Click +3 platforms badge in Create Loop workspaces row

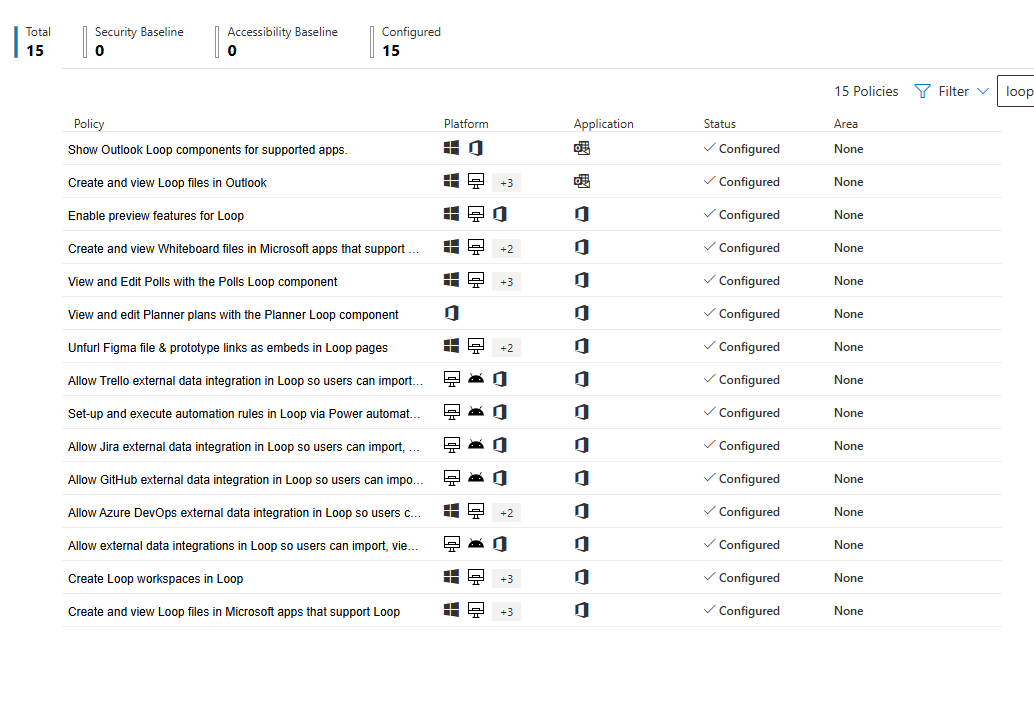point(506,578)
